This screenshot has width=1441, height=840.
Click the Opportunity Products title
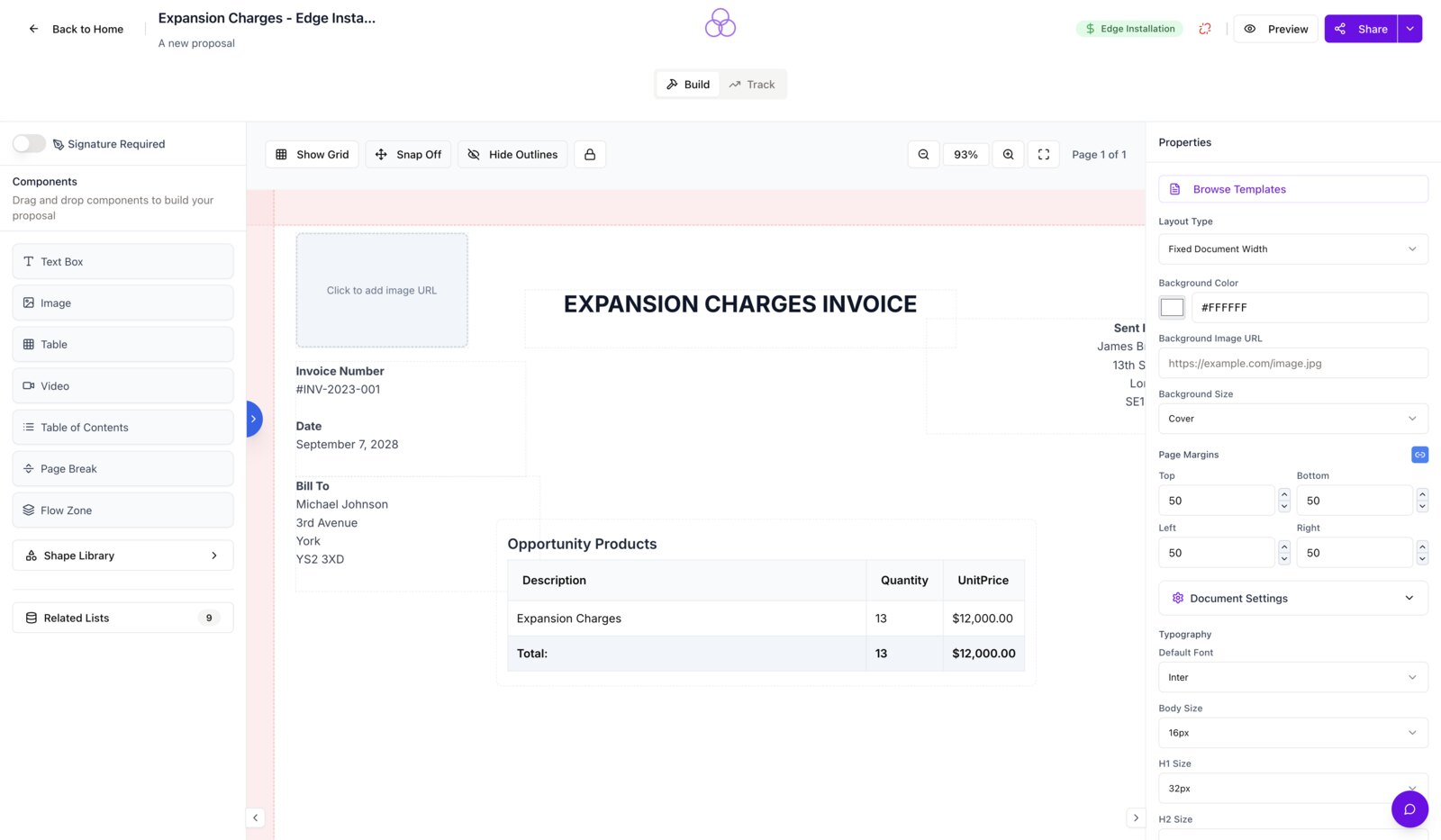tap(582, 544)
